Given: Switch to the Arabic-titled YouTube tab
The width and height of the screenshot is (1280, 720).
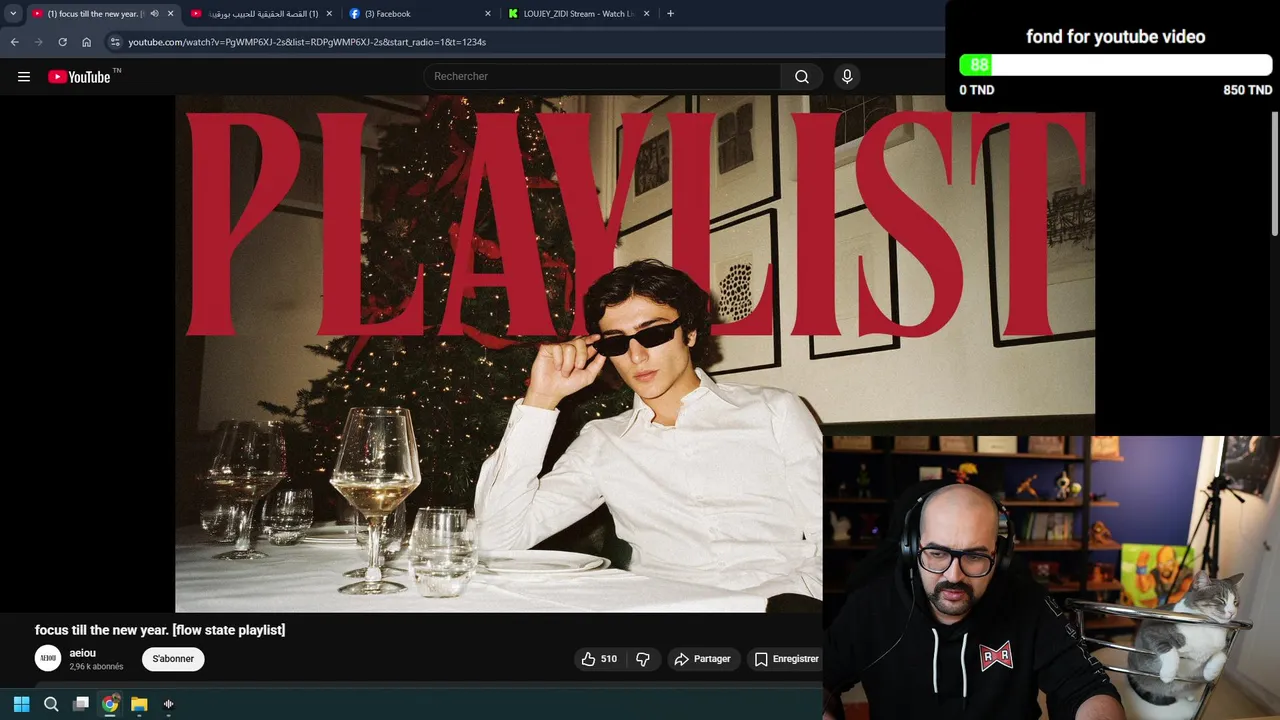Looking at the screenshot, I should [262, 14].
